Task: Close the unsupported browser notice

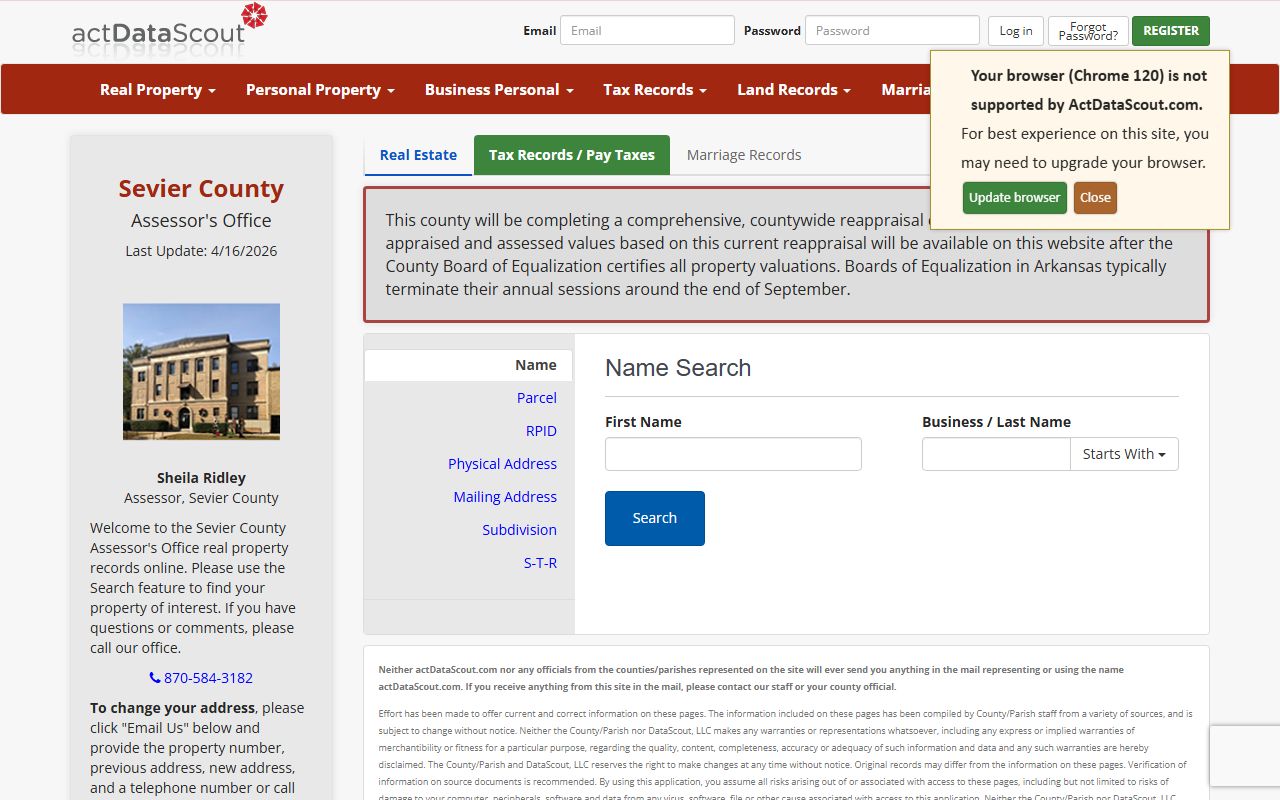Action: [x=1095, y=197]
